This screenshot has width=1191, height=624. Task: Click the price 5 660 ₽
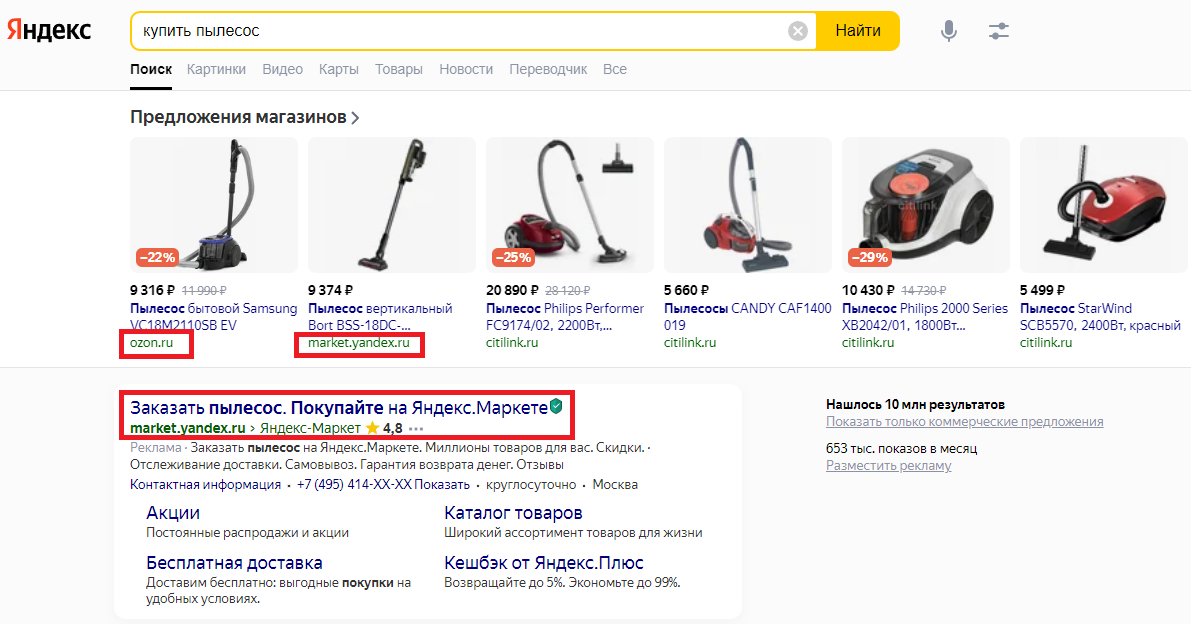687,290
